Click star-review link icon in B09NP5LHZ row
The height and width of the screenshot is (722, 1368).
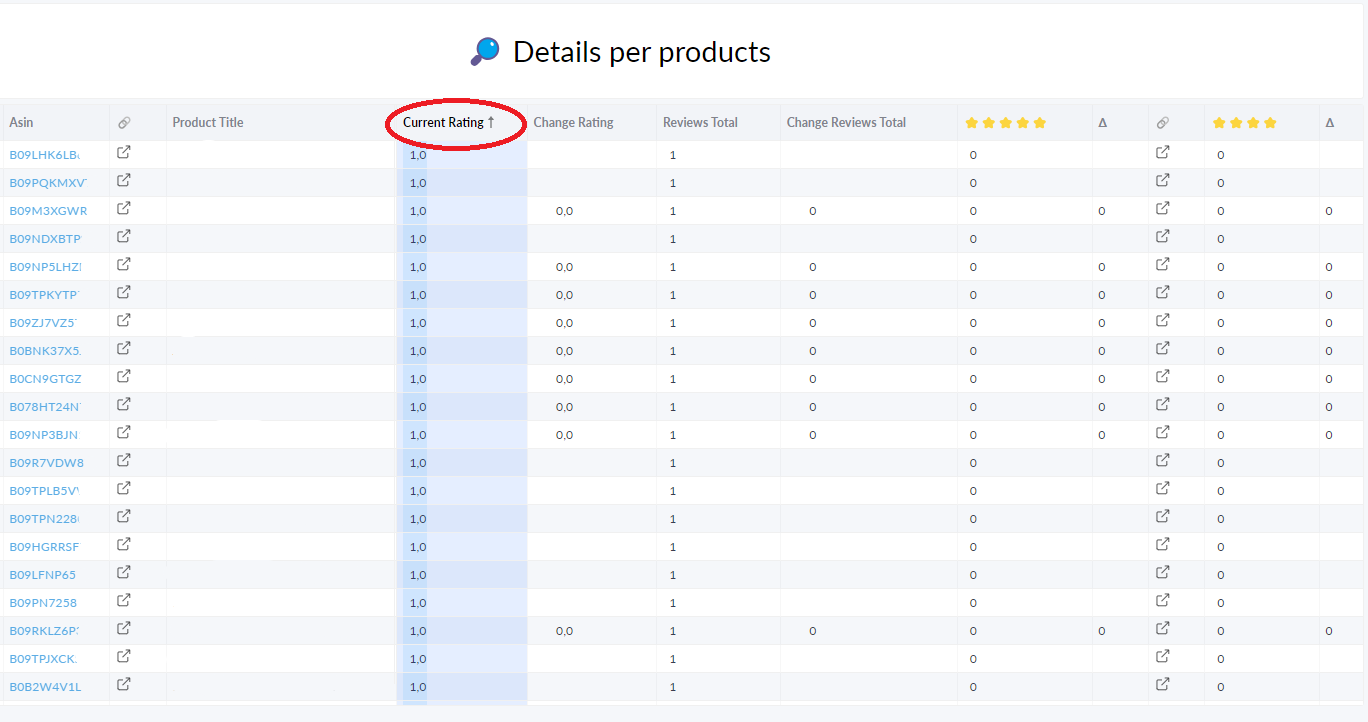[x=1162, y=265]
